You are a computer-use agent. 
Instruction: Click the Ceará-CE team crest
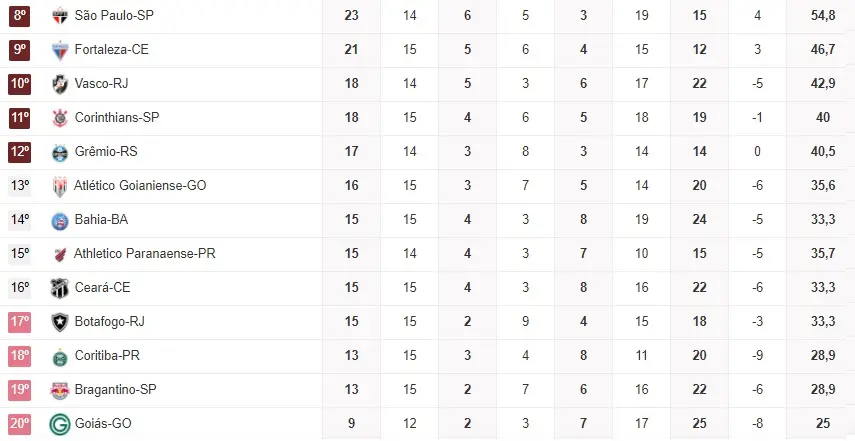click(x=60, y=288)
